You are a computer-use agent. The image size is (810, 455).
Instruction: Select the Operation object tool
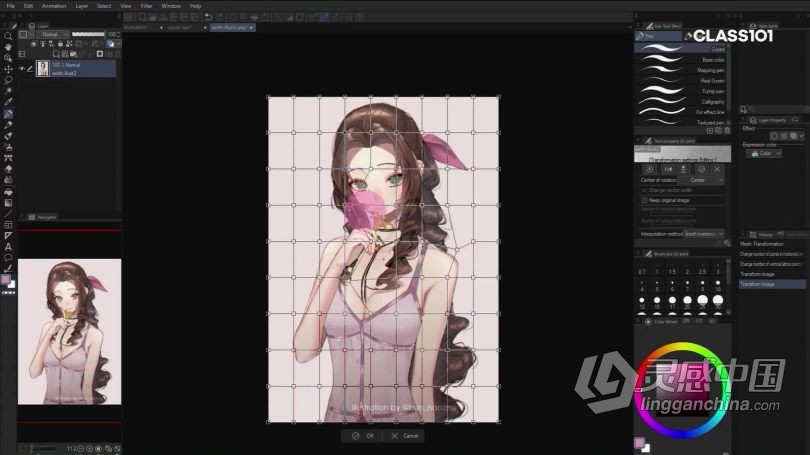[x=8, y=58]
